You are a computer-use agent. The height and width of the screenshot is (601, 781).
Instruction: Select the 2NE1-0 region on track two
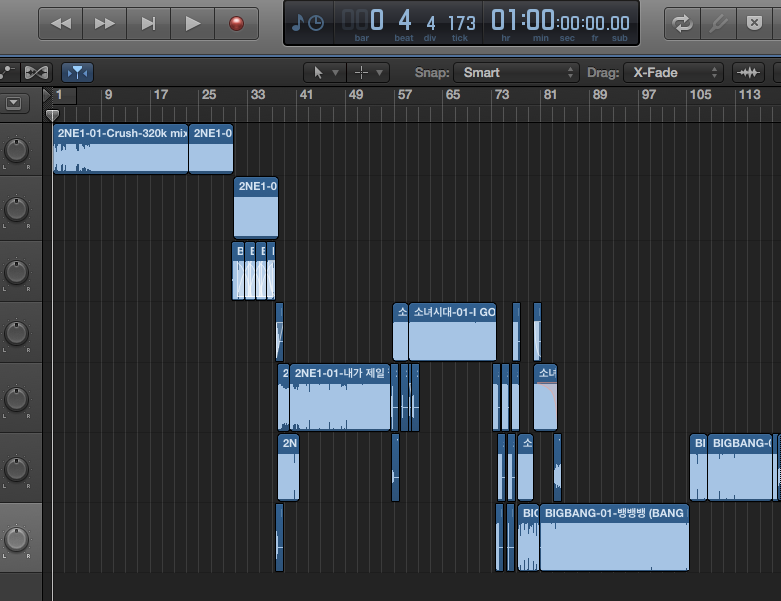[256, 208]
